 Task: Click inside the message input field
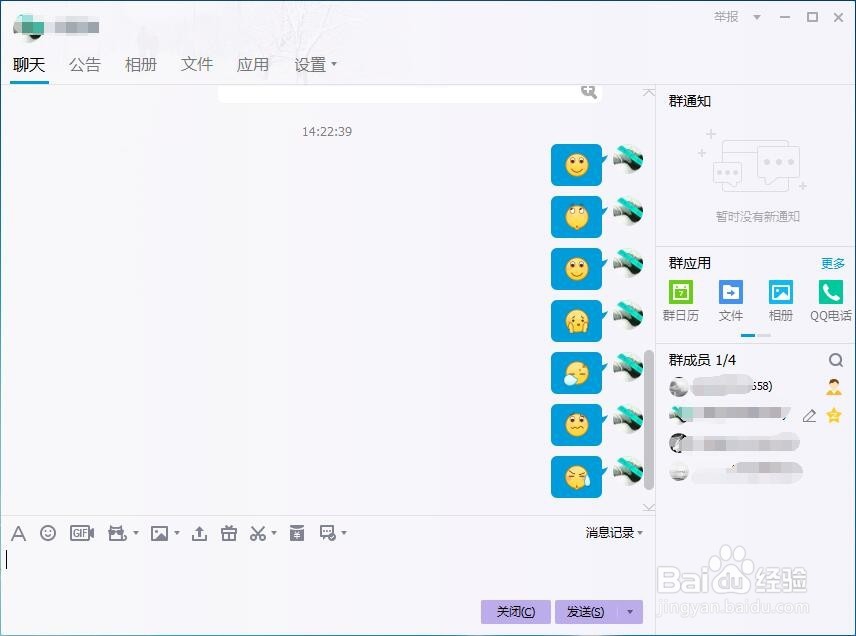click(x=300, y=565)
